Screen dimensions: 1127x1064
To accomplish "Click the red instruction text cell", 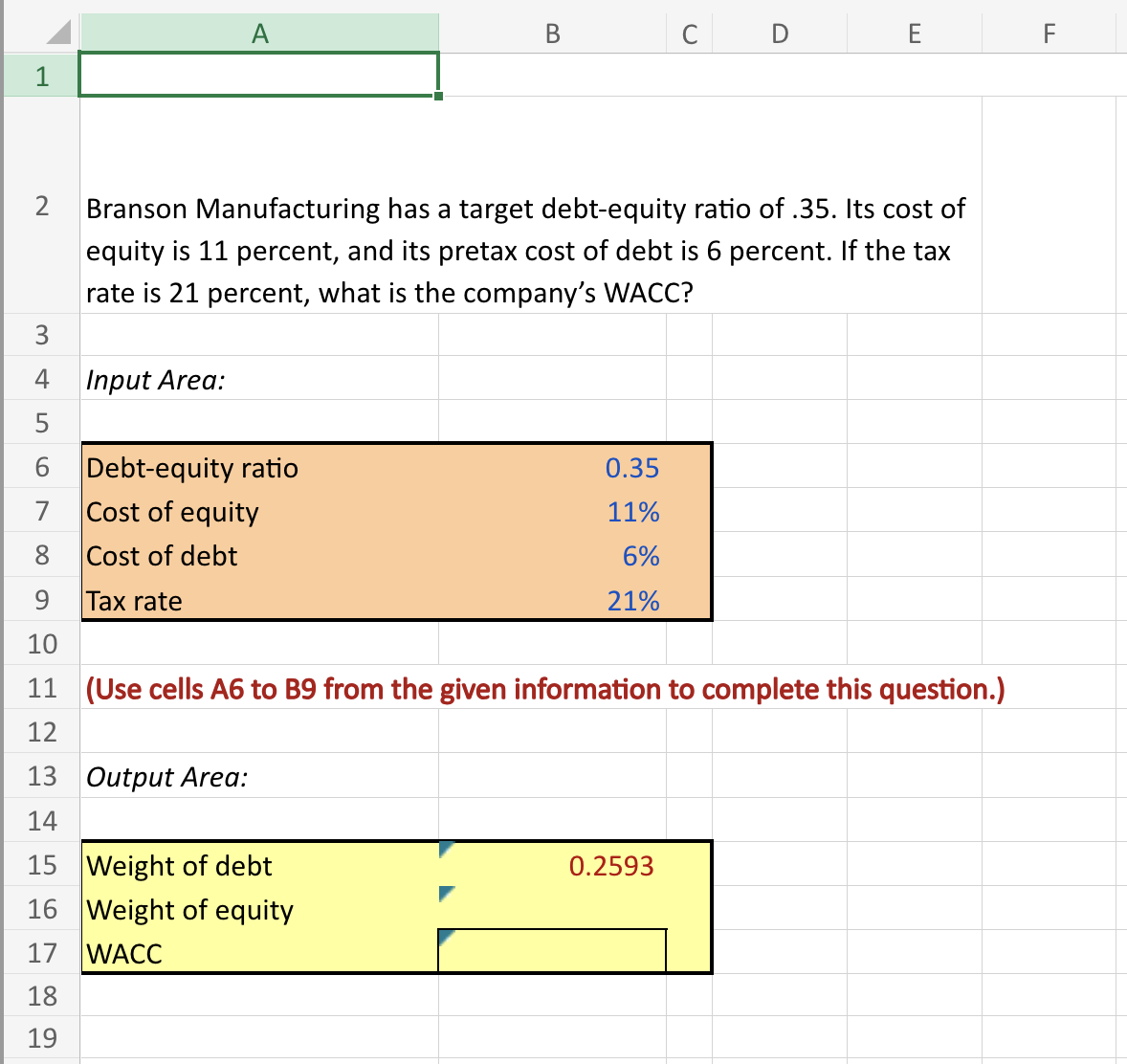I will point(383,689).
